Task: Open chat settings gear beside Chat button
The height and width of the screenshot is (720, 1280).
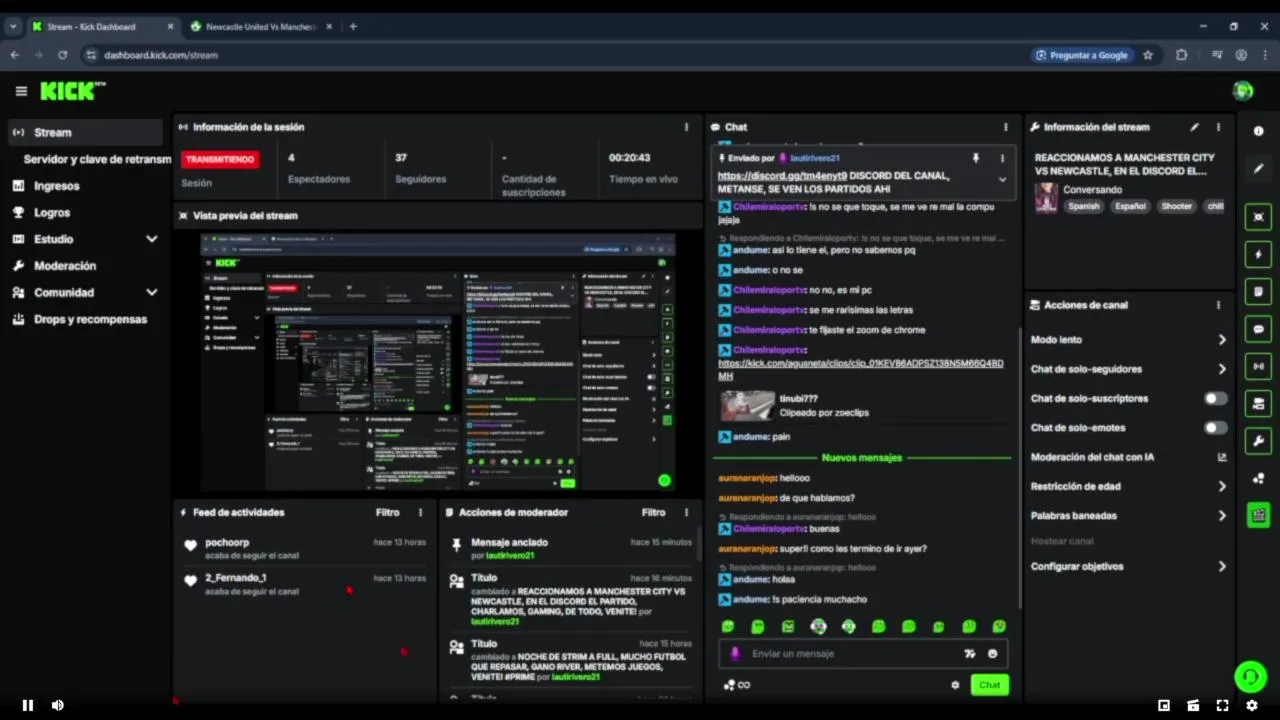Action: 955,685
